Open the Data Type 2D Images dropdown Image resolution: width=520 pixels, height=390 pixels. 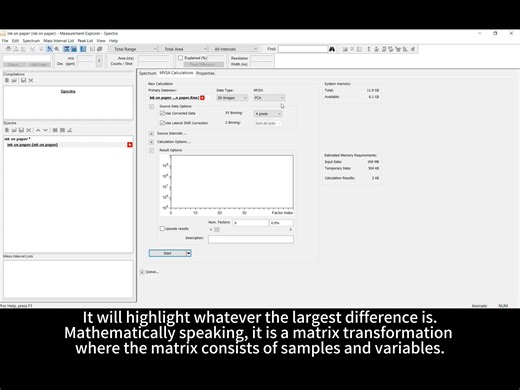pos(232,98)
